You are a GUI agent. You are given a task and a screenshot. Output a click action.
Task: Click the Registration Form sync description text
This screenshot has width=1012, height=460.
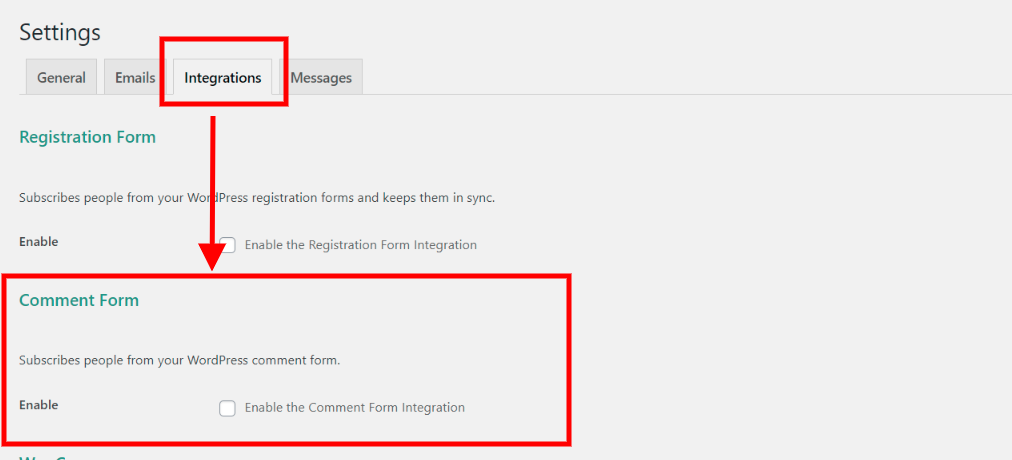tap(257, 198)
